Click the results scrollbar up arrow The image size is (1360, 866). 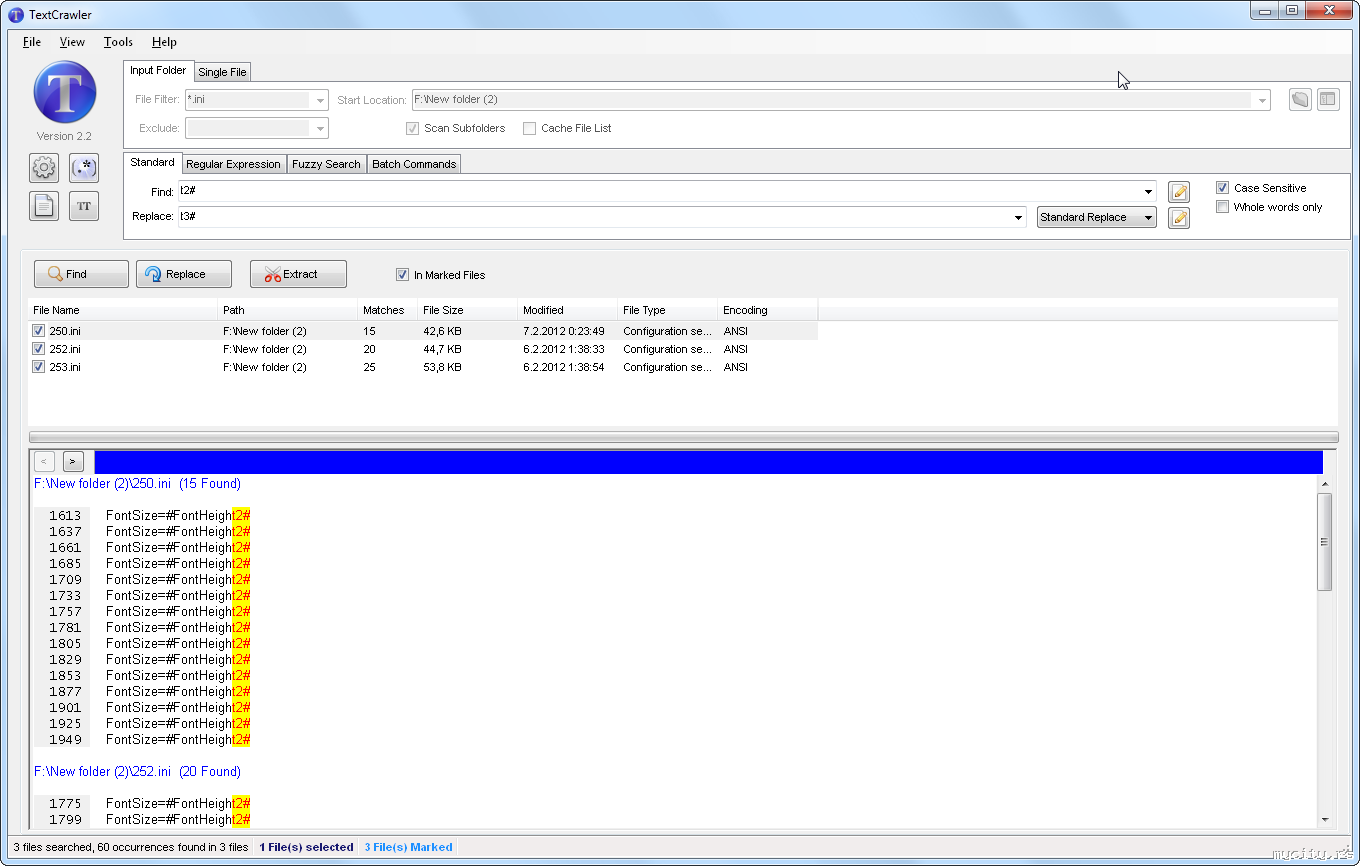[x=1325, y=484]
